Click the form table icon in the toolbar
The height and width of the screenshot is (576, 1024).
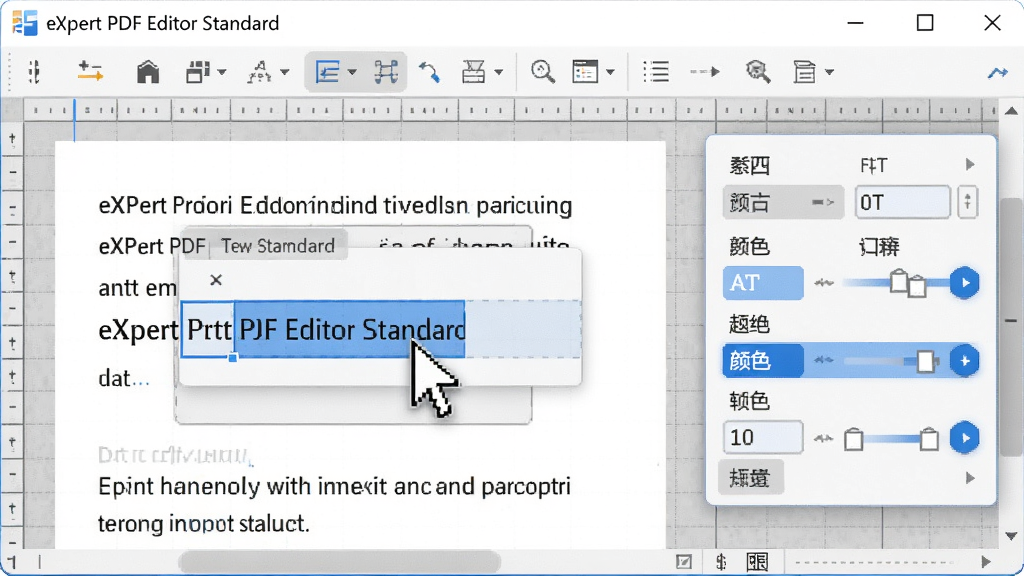[585, 72]
